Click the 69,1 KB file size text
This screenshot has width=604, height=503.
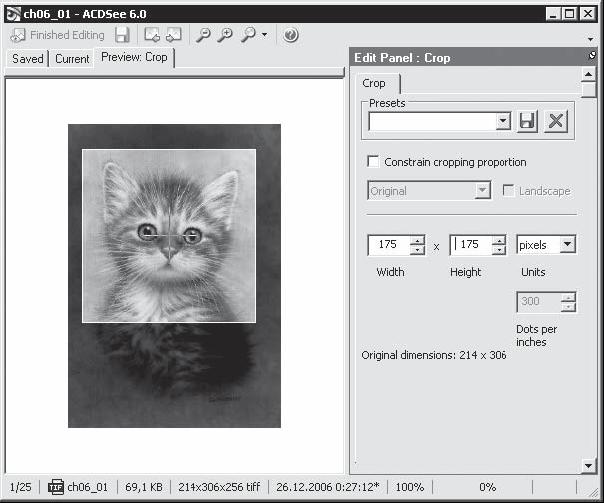coord(144,487)
